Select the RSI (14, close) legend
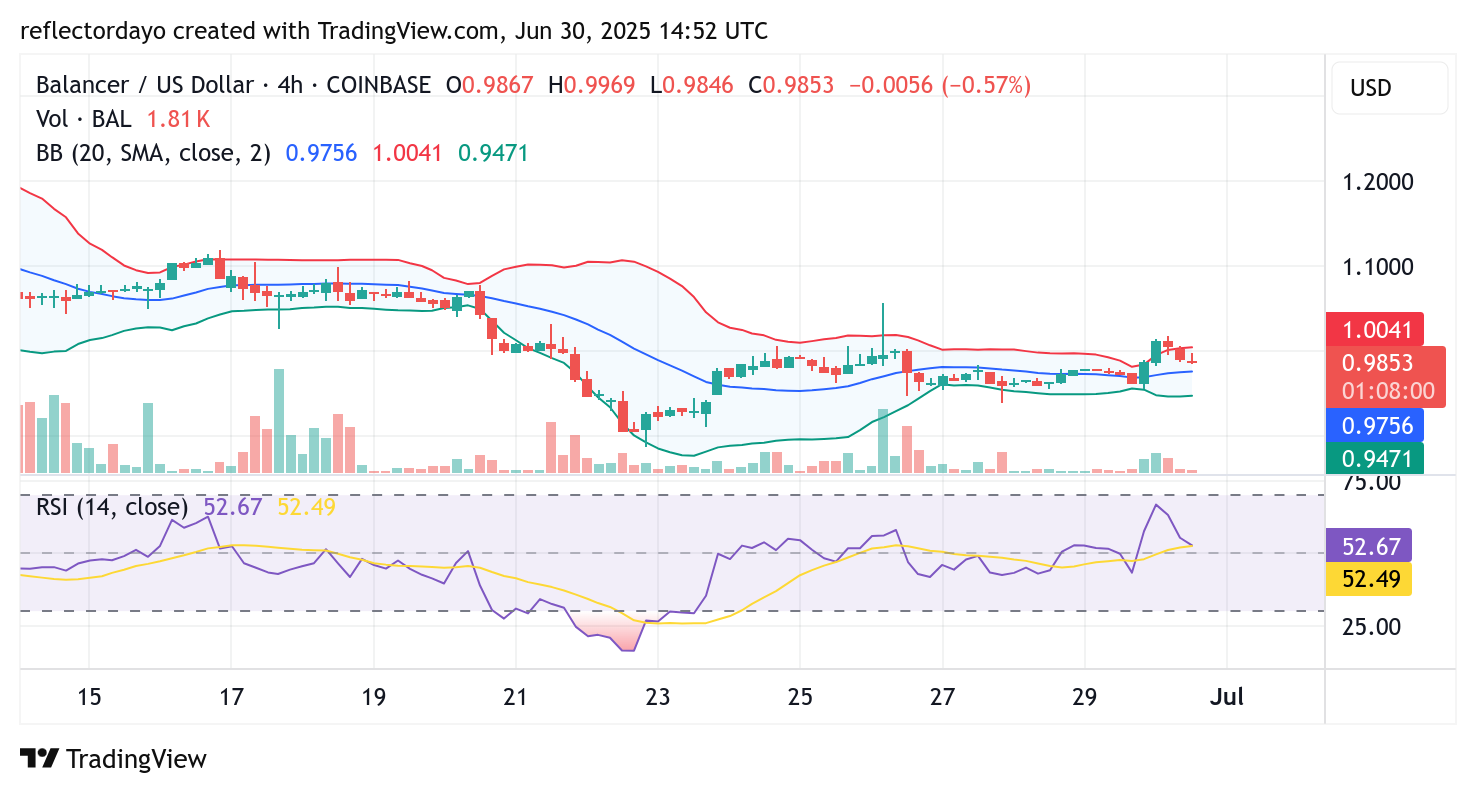 [x=112, y=507]
